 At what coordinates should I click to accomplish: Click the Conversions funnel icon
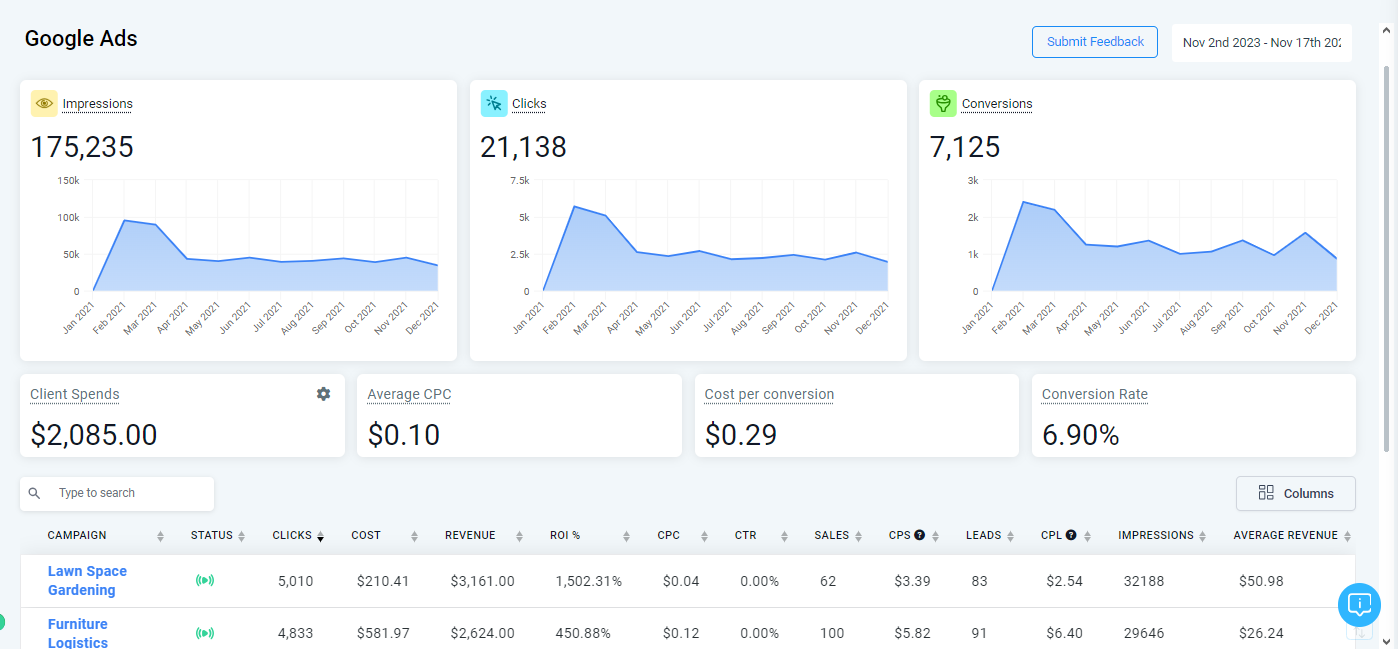pos(943,103)
